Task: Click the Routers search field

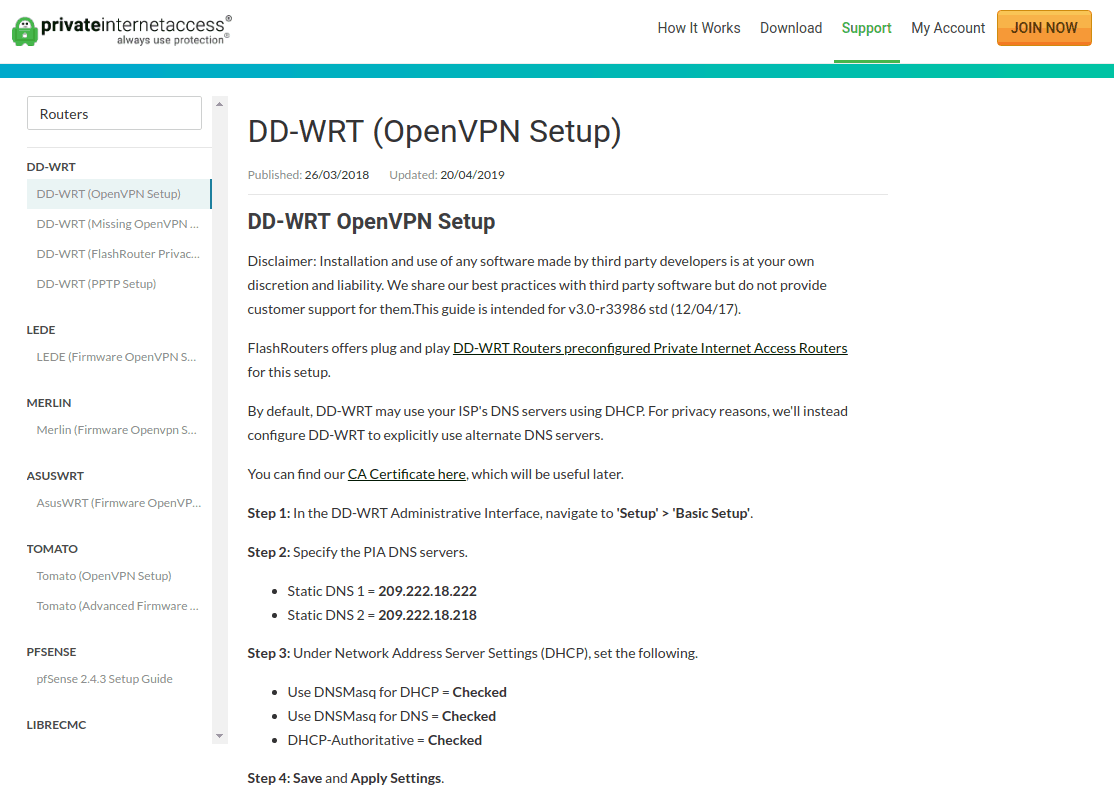Action: (114, 114)
